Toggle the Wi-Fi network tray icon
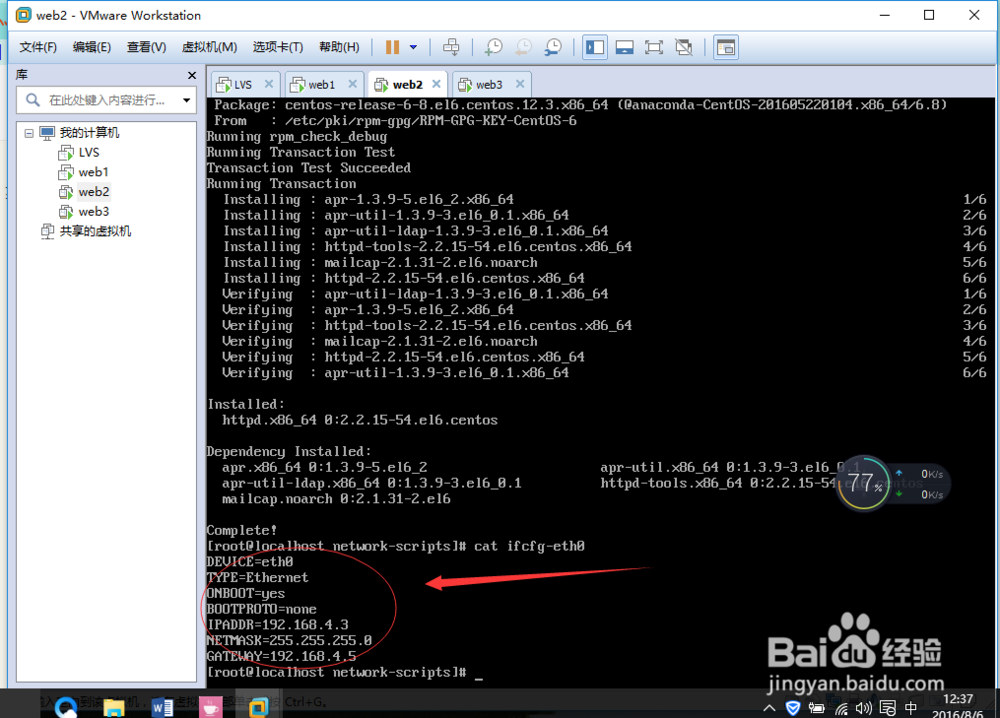Image resolution: width=1000 pixels, height=718 pixels. (x=841, y=707)
